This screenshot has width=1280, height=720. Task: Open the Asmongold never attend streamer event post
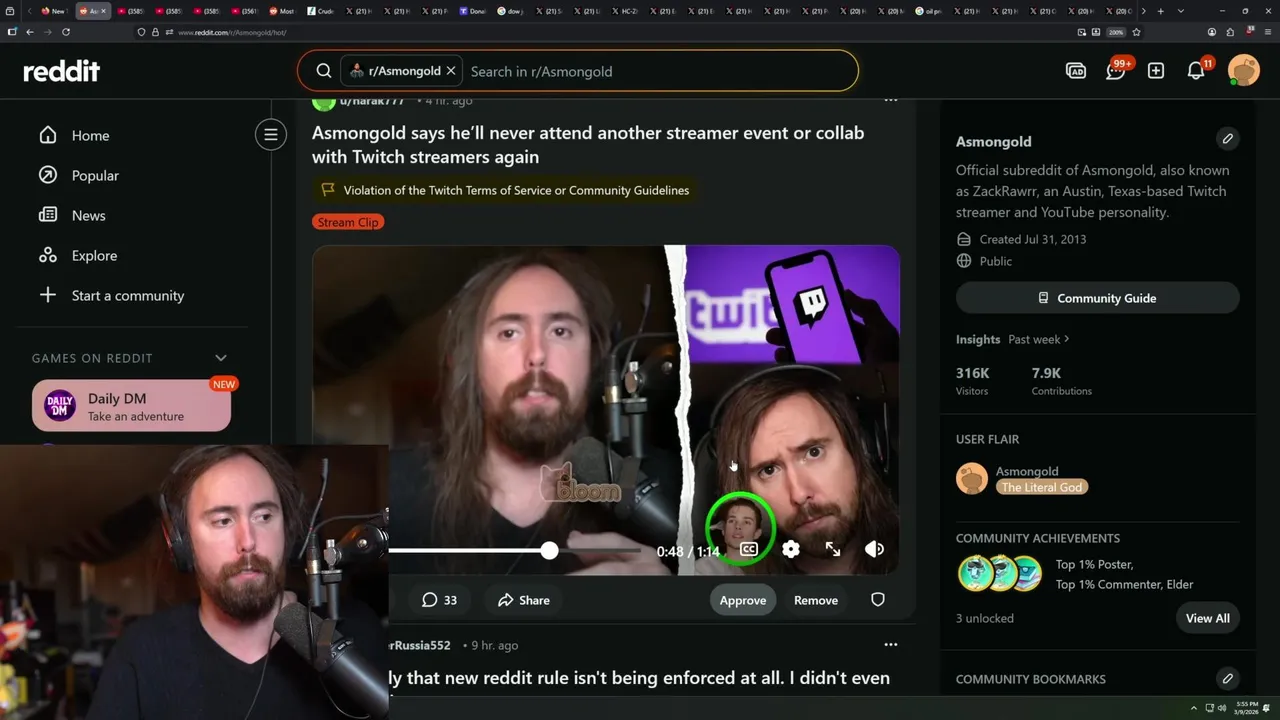[588, 144]
